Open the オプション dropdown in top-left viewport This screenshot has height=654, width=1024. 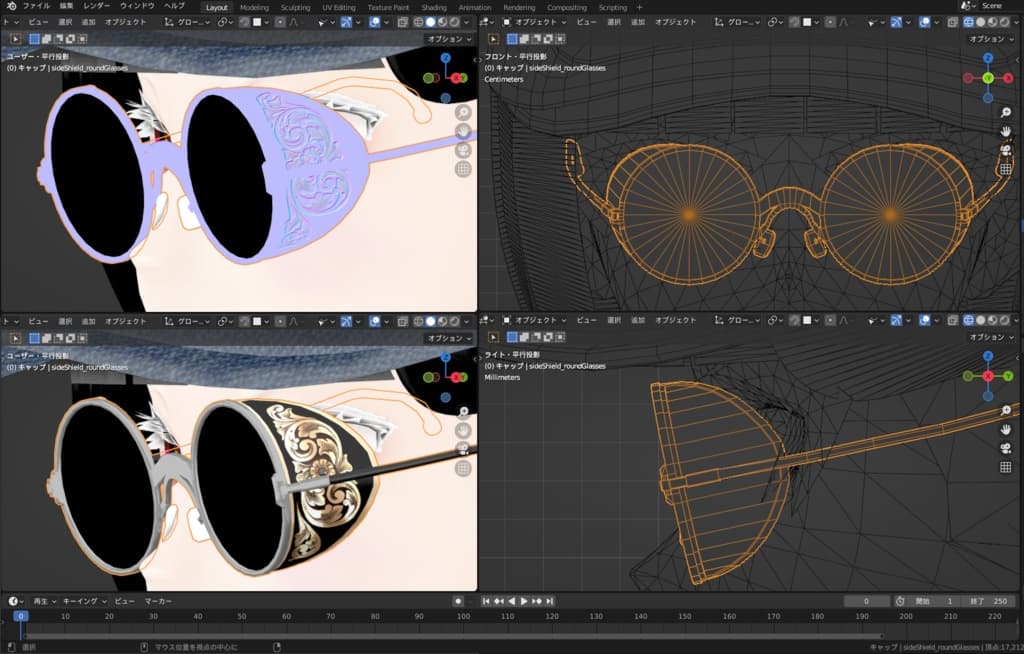click(449, 39)
